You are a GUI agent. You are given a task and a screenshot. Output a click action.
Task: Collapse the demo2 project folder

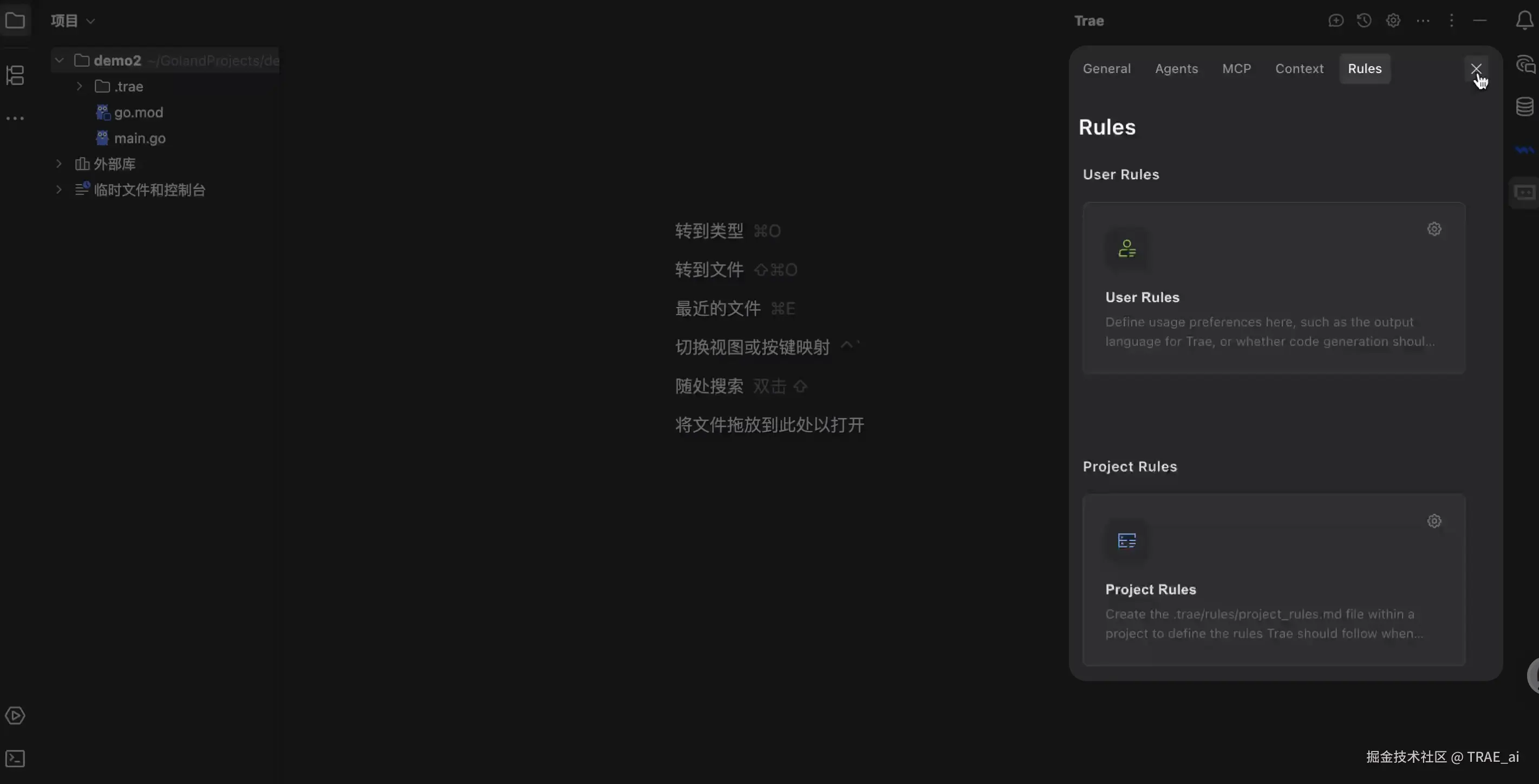tap(59, 60)
